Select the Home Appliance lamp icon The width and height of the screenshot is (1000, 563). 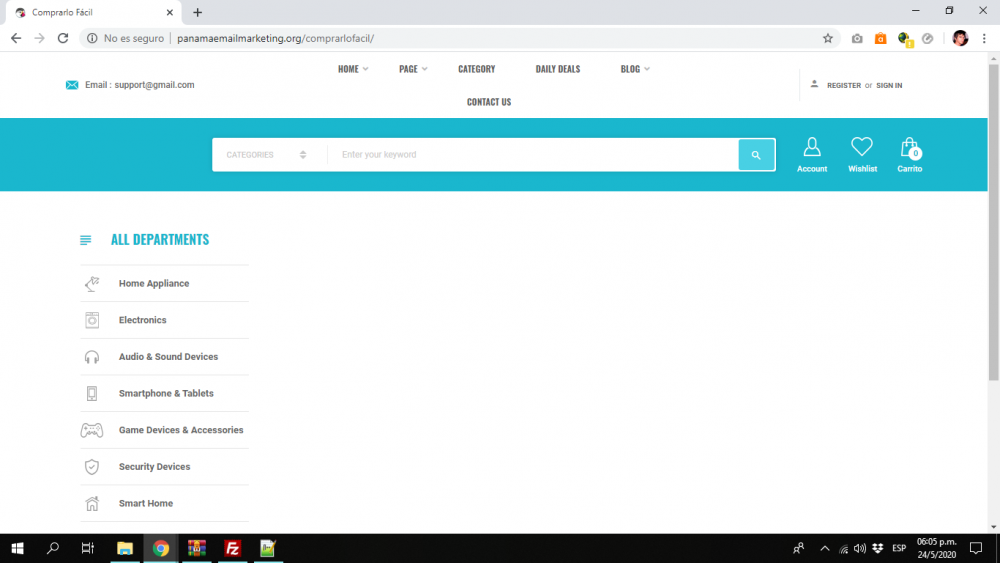point(92,284)
